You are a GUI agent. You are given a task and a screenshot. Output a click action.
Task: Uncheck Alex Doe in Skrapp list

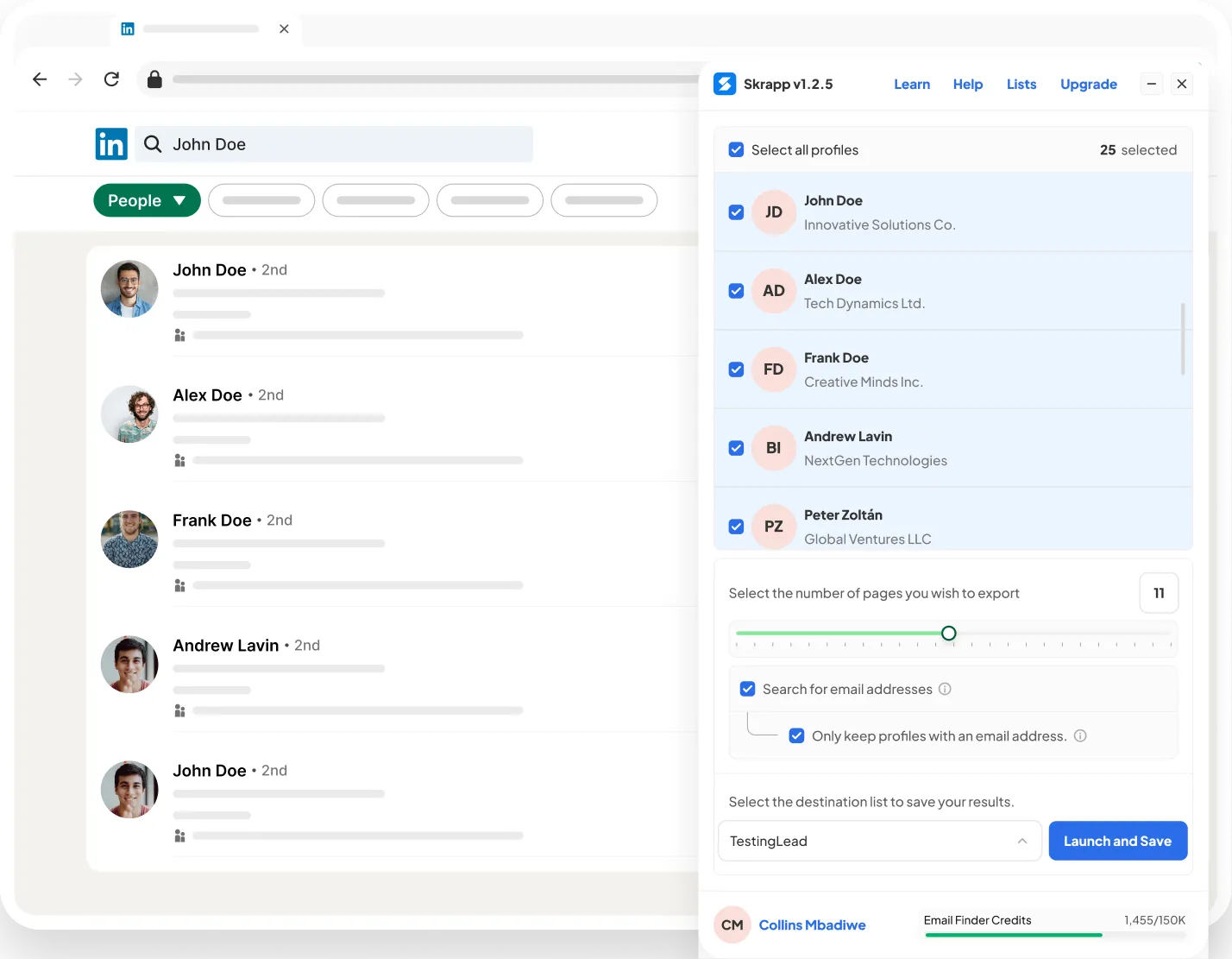(x=736, y=291)
